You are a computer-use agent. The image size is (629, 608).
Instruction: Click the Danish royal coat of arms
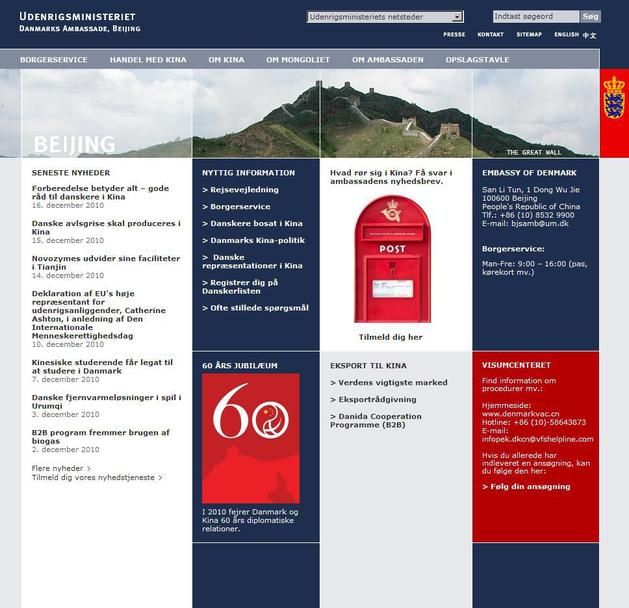click(614, 97)
